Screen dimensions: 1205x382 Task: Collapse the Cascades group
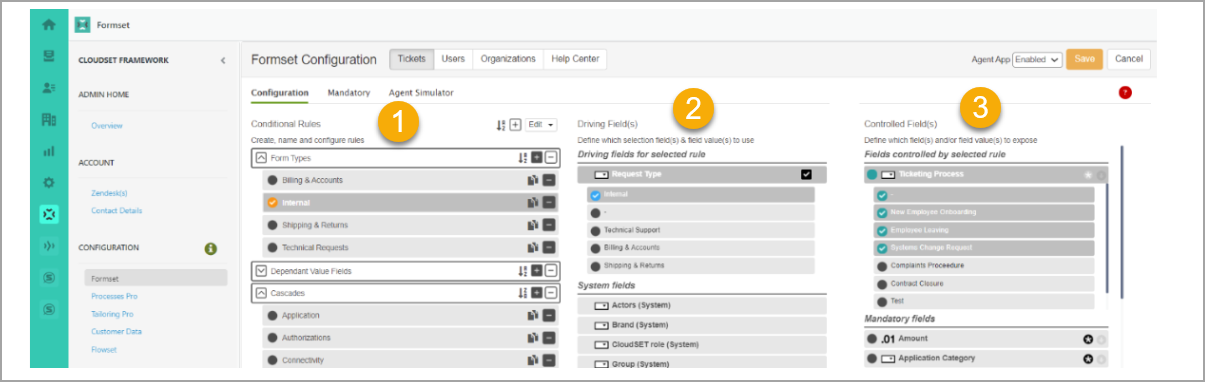262,293
